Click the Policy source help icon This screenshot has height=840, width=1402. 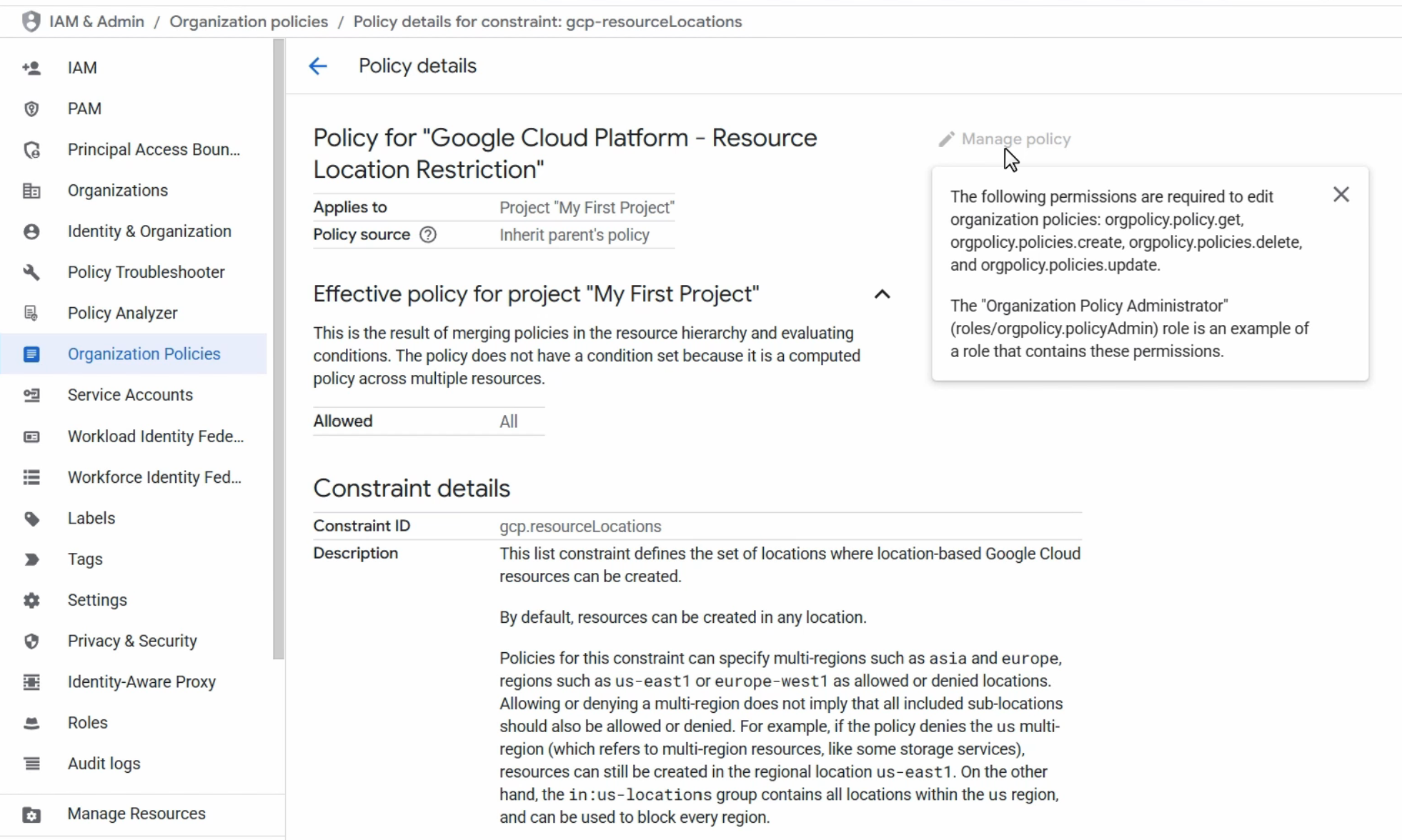click(428, 235)
